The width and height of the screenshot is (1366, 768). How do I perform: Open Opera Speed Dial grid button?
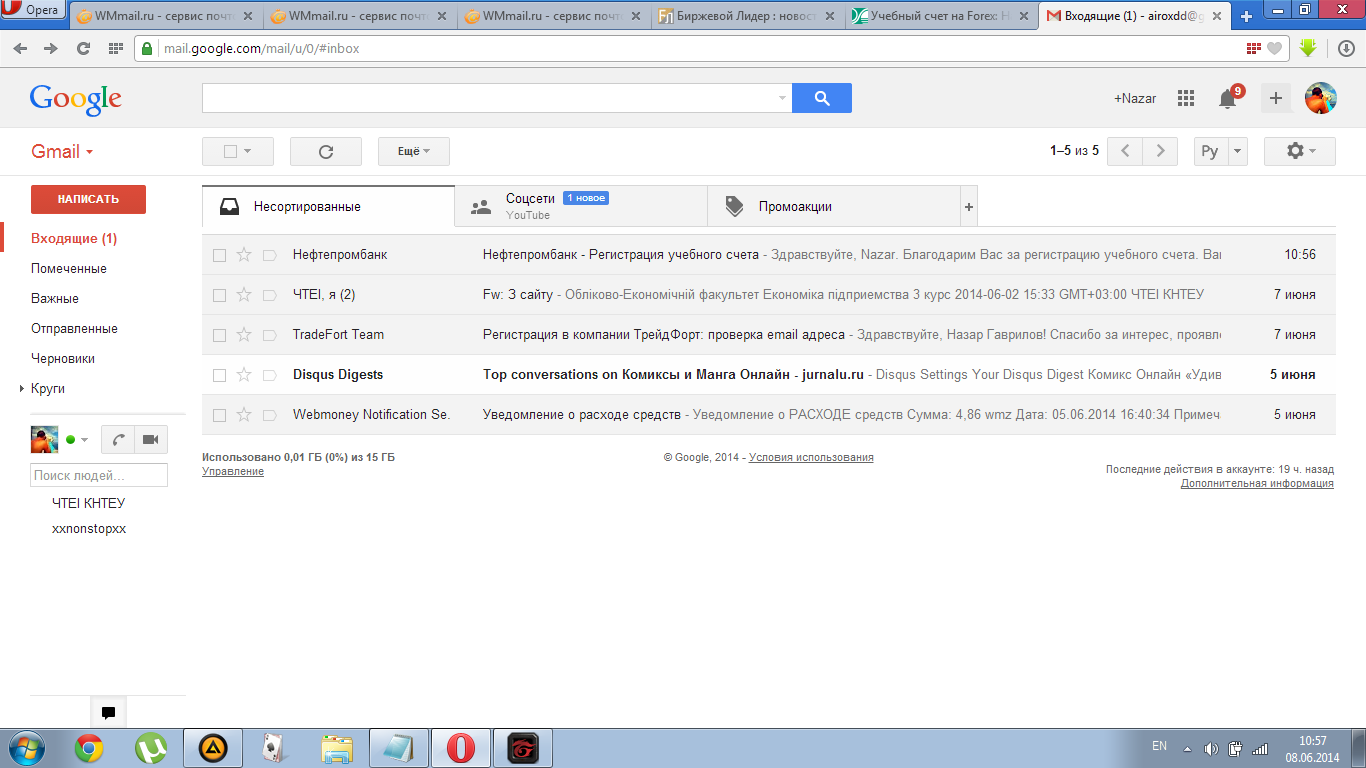tap(116, 48)
